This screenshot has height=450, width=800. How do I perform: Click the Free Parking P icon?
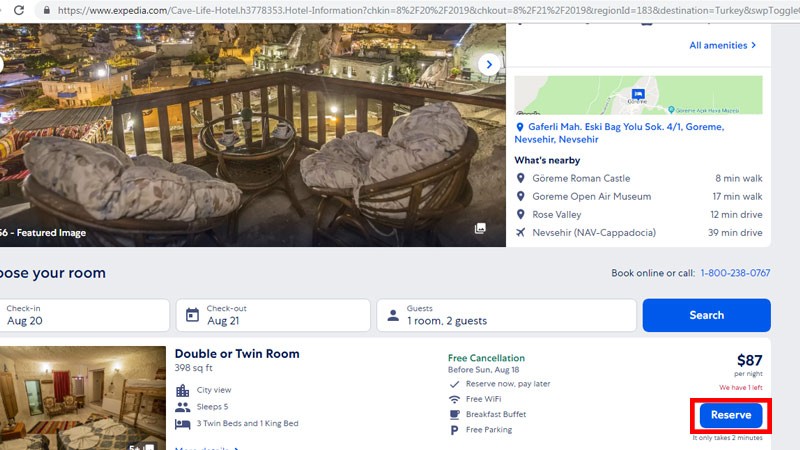454,430
